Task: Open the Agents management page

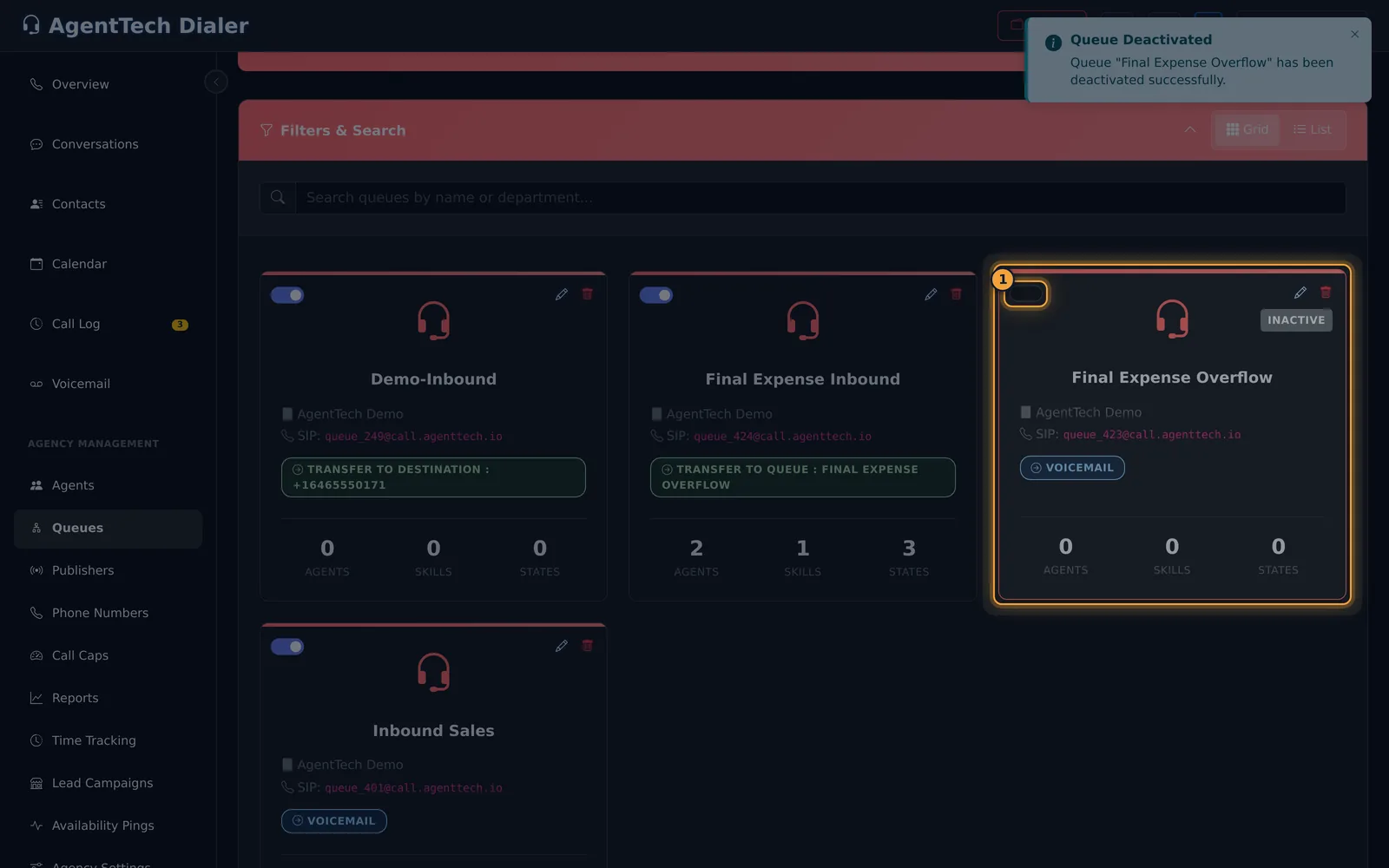Action: pyautogui.click(x=109, y=485)
